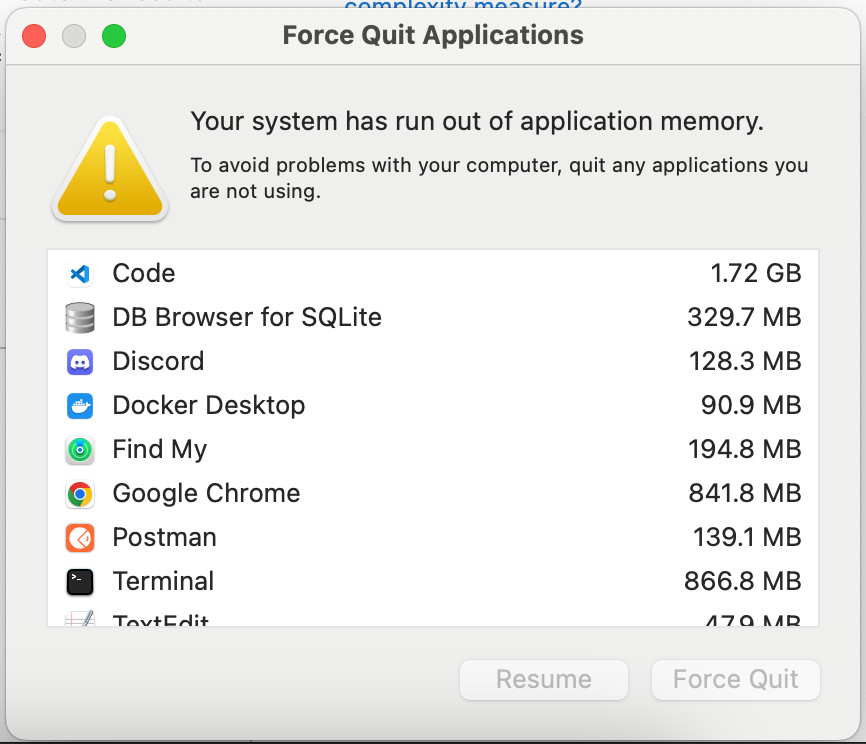Image resolution: width=866 pixels, height=744 pixels.
Task: Click the Terminal app icon
Action: coord(80,582)
